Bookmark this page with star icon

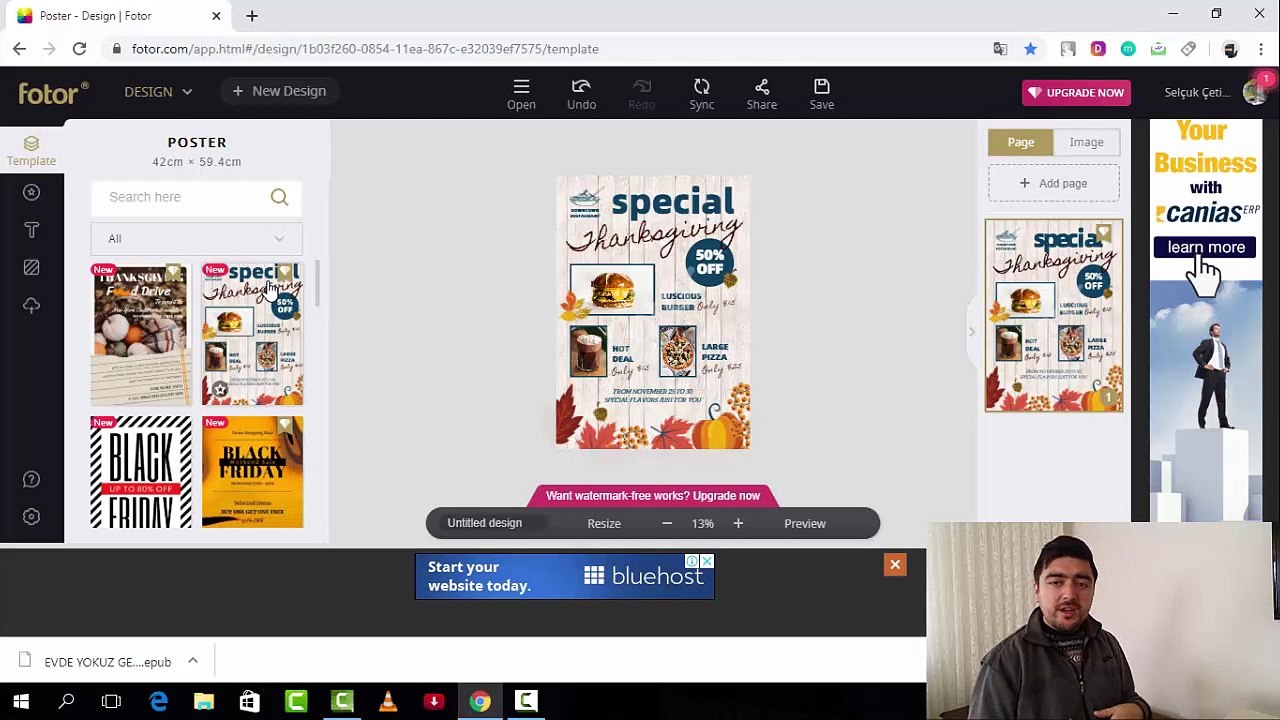tap(1030, 49)
